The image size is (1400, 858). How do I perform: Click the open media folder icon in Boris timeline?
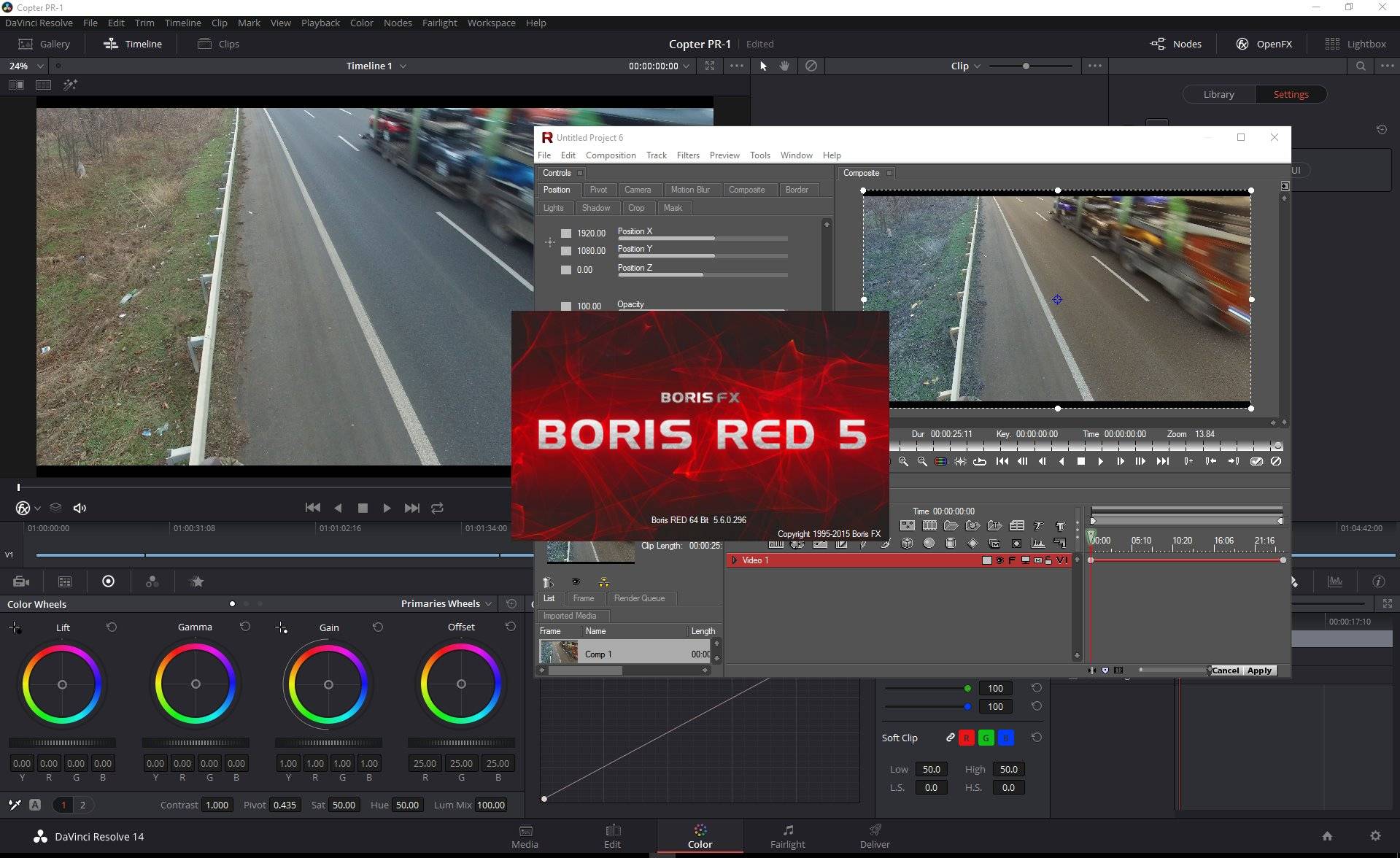click(951, 525)
